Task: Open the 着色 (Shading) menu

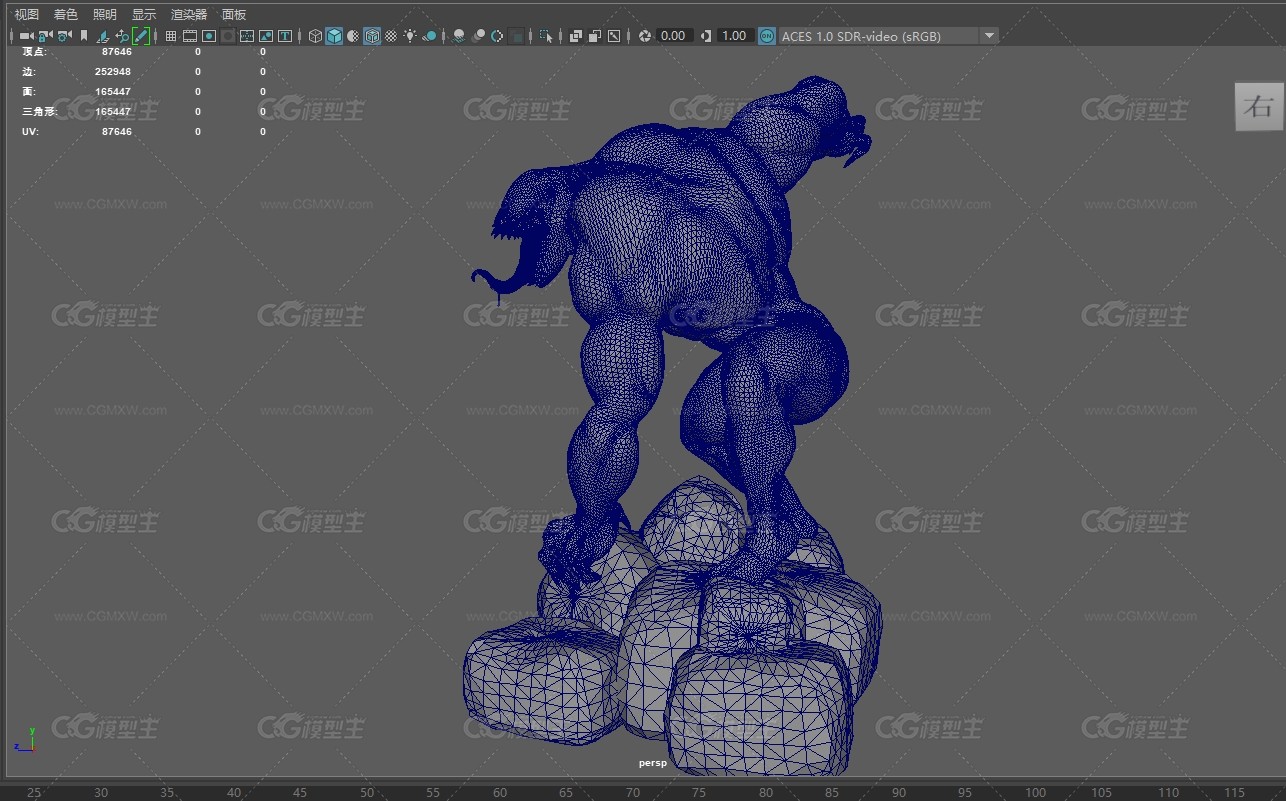Action: [66, 14]
